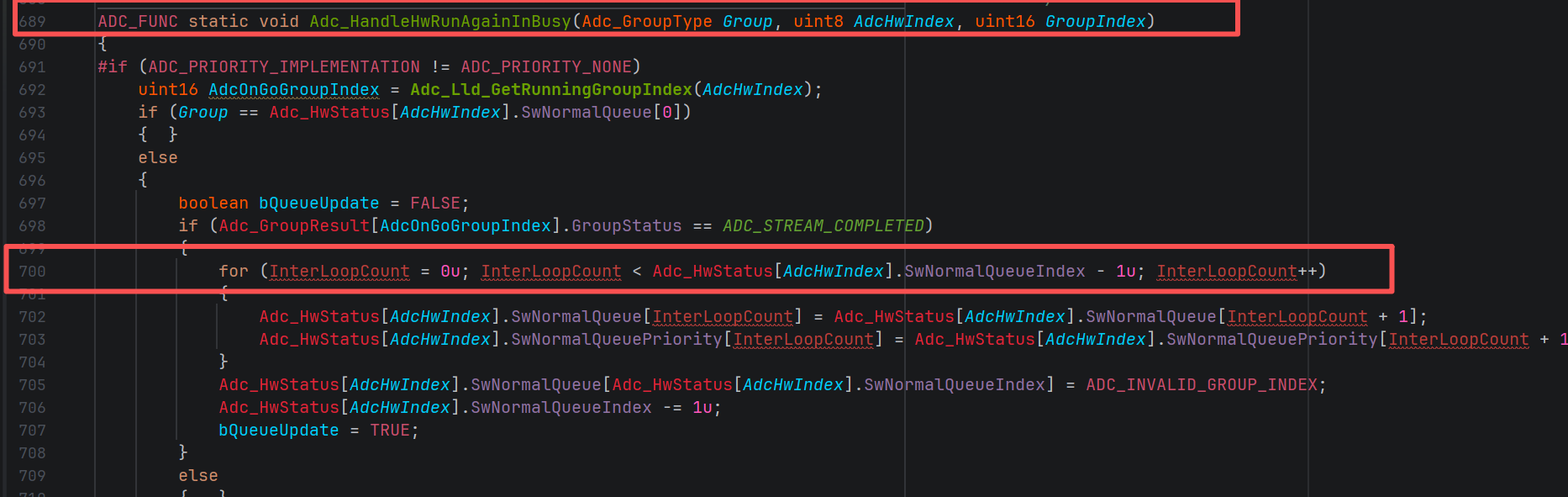Screen dimensions: 1568x497
Task: Click line number 694 in the gutter
Action: (32, 135)
